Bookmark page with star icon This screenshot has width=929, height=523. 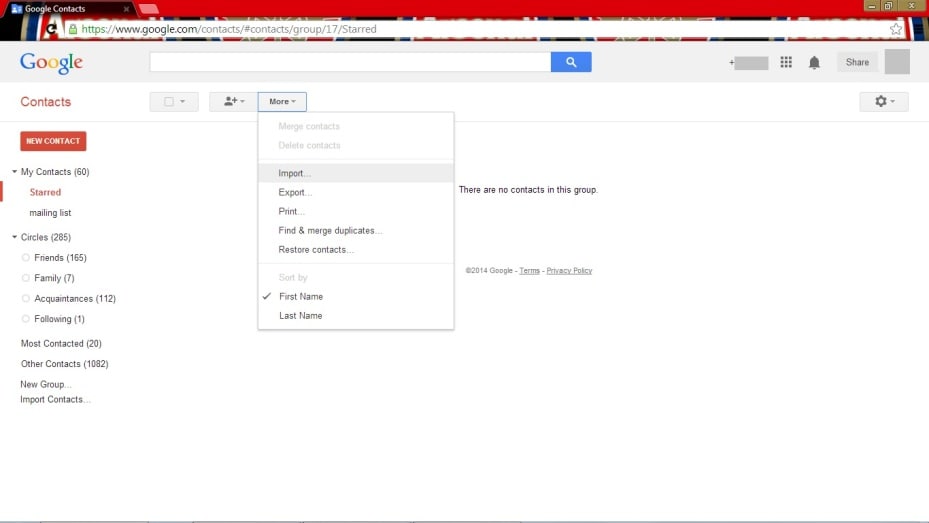pyautogui.click(x=895, y=29)
